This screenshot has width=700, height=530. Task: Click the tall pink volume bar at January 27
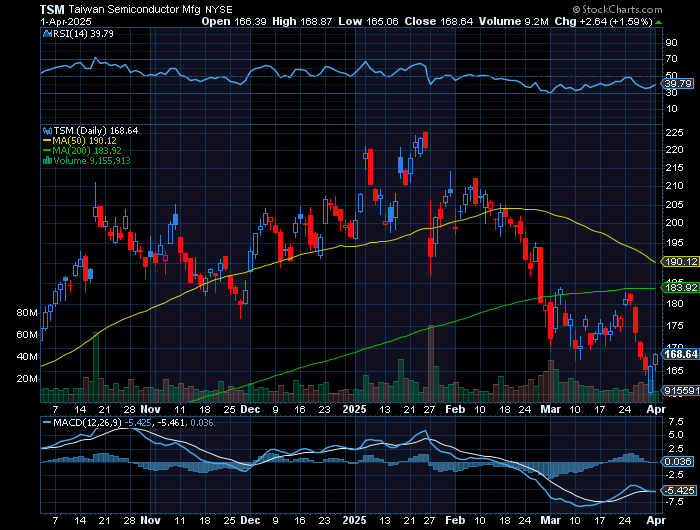point(431,363)
